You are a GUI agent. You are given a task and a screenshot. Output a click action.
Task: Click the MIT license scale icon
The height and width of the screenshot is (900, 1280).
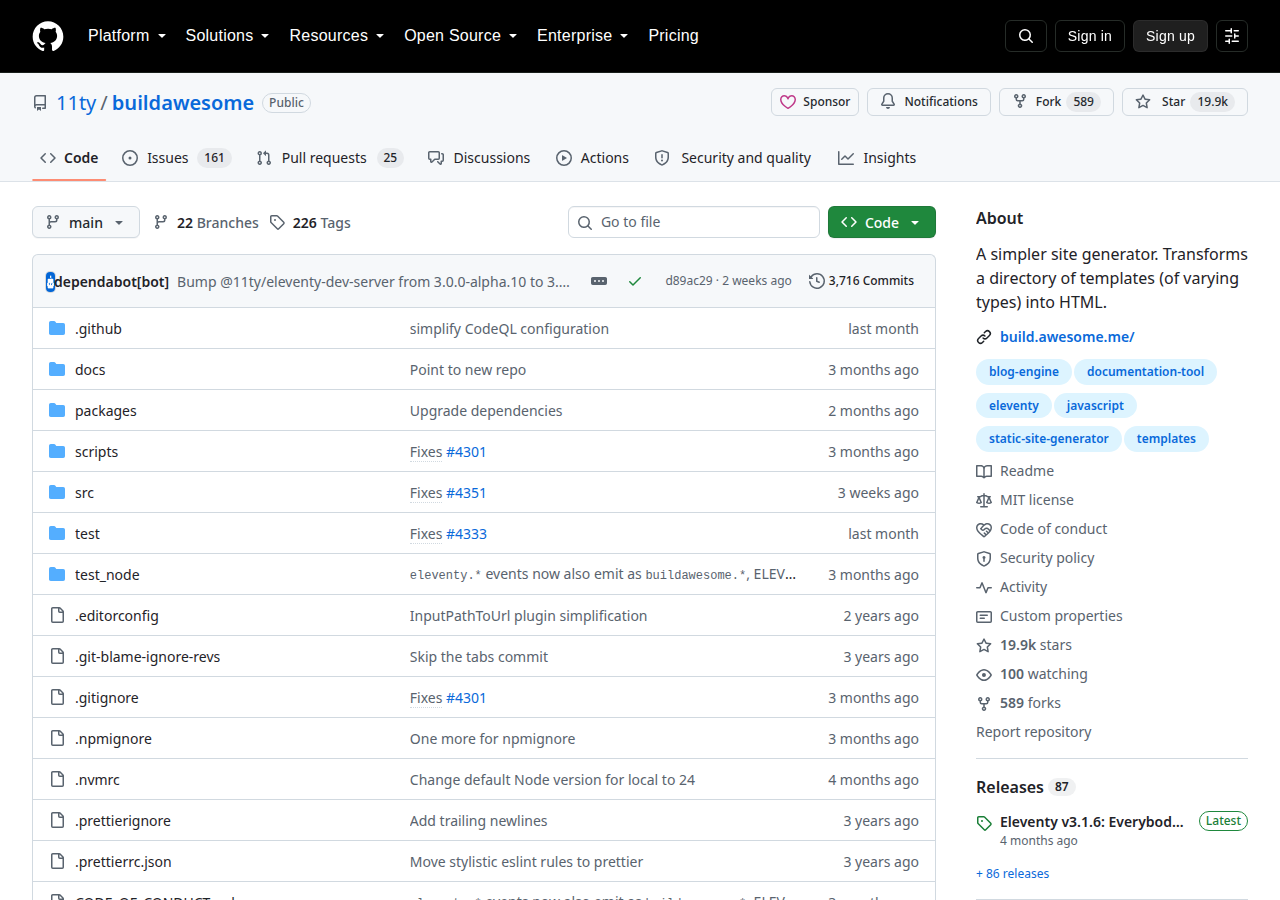coord(984,500)
